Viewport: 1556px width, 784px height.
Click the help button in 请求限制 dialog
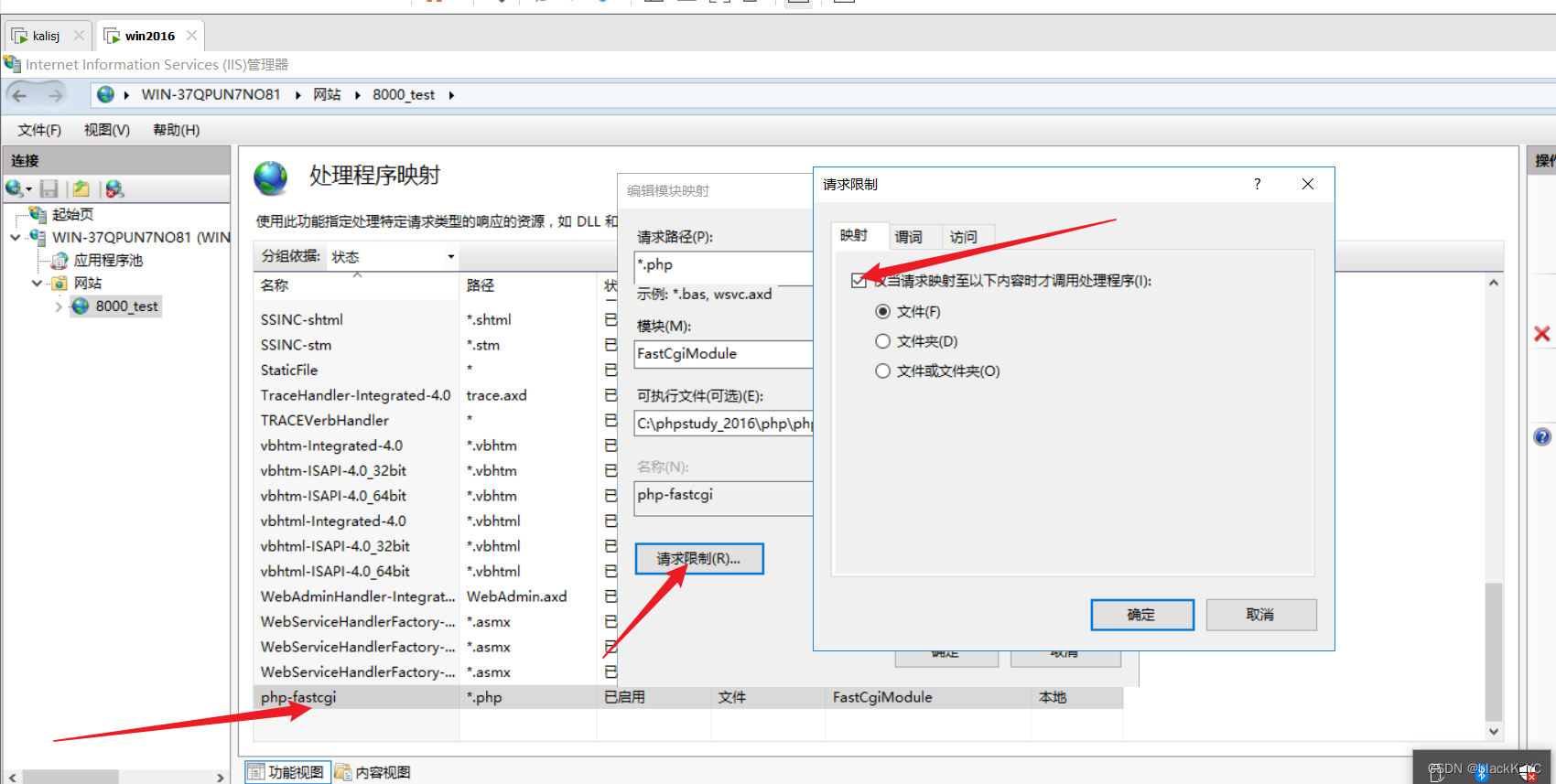(x=1257, y=184)
